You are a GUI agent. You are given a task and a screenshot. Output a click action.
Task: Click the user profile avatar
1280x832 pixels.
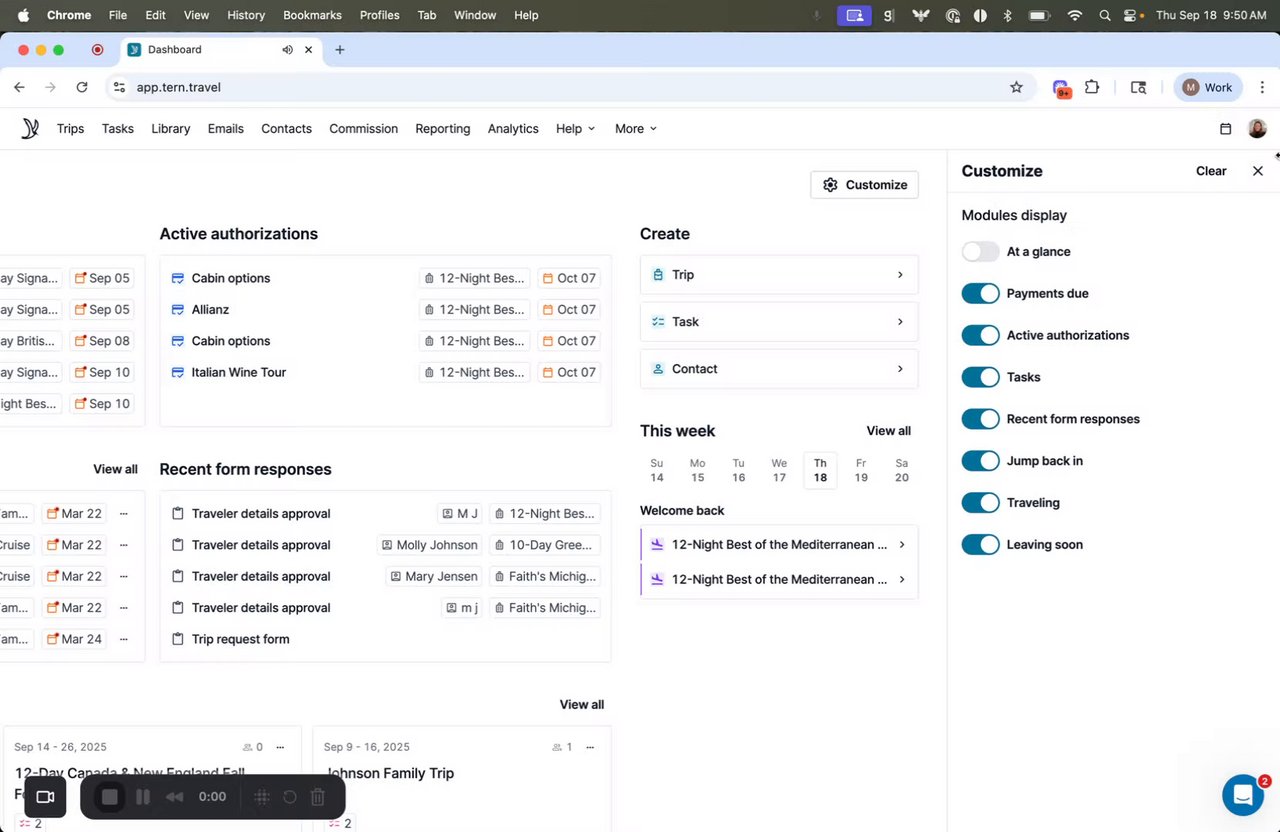pyautogui.click(x=1257, y=128)
